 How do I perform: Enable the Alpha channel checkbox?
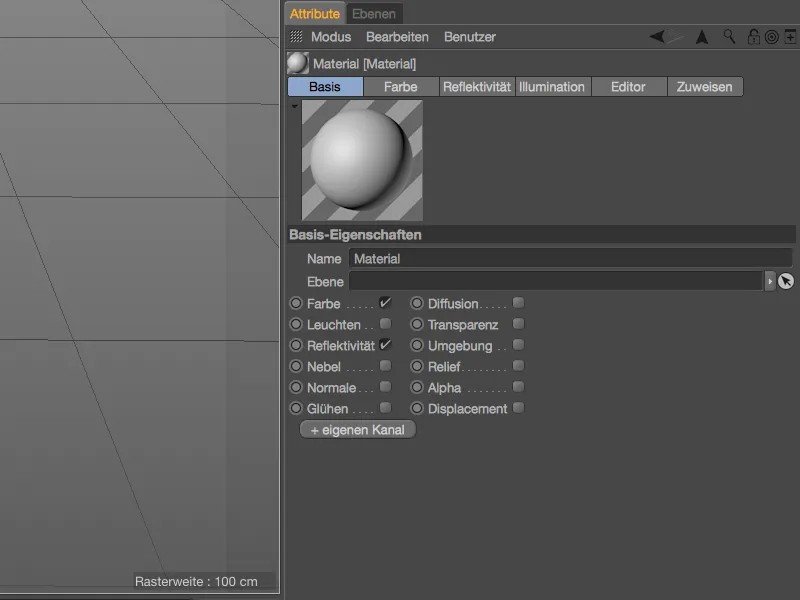(x=518, y=387)
